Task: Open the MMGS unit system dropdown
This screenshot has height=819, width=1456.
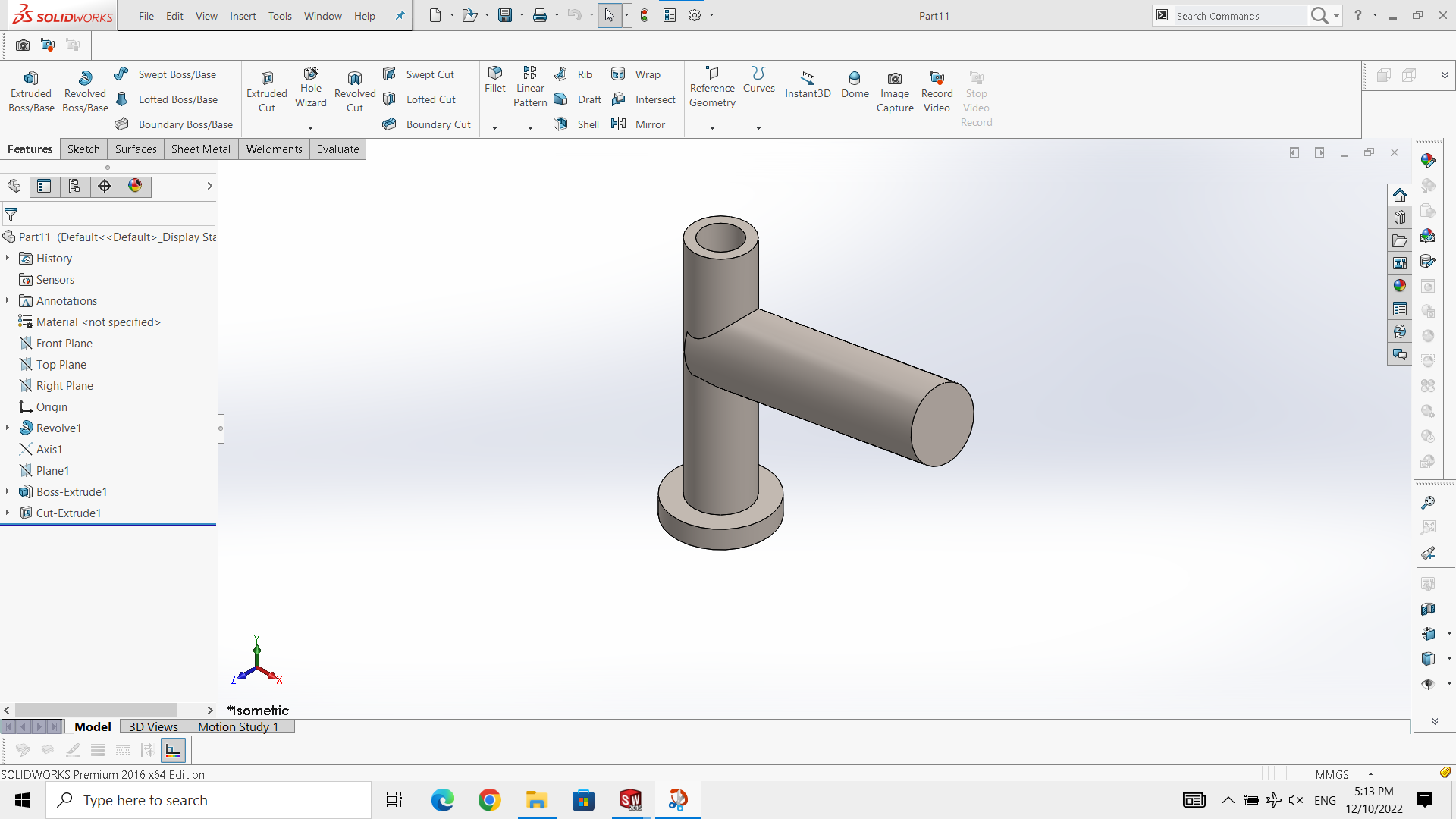Action: pos(1371,774)
